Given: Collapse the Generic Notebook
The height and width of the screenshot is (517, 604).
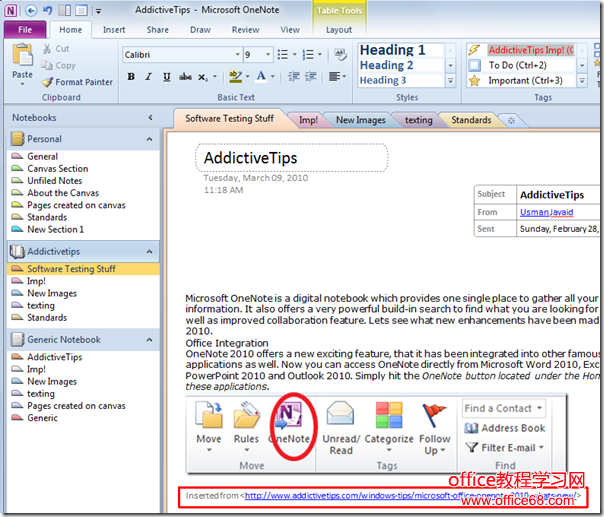Looking at the screenshot, I should click(149, 340).
